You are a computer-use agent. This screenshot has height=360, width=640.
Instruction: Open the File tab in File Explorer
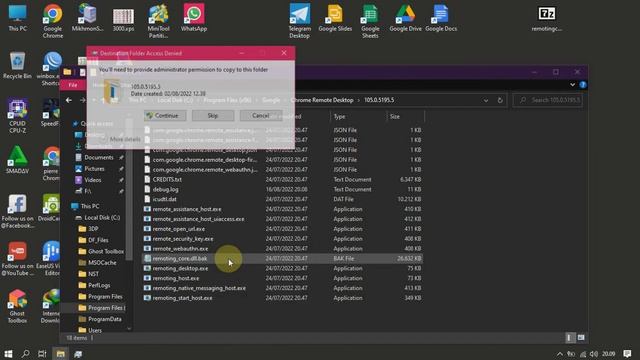point(73,85)
